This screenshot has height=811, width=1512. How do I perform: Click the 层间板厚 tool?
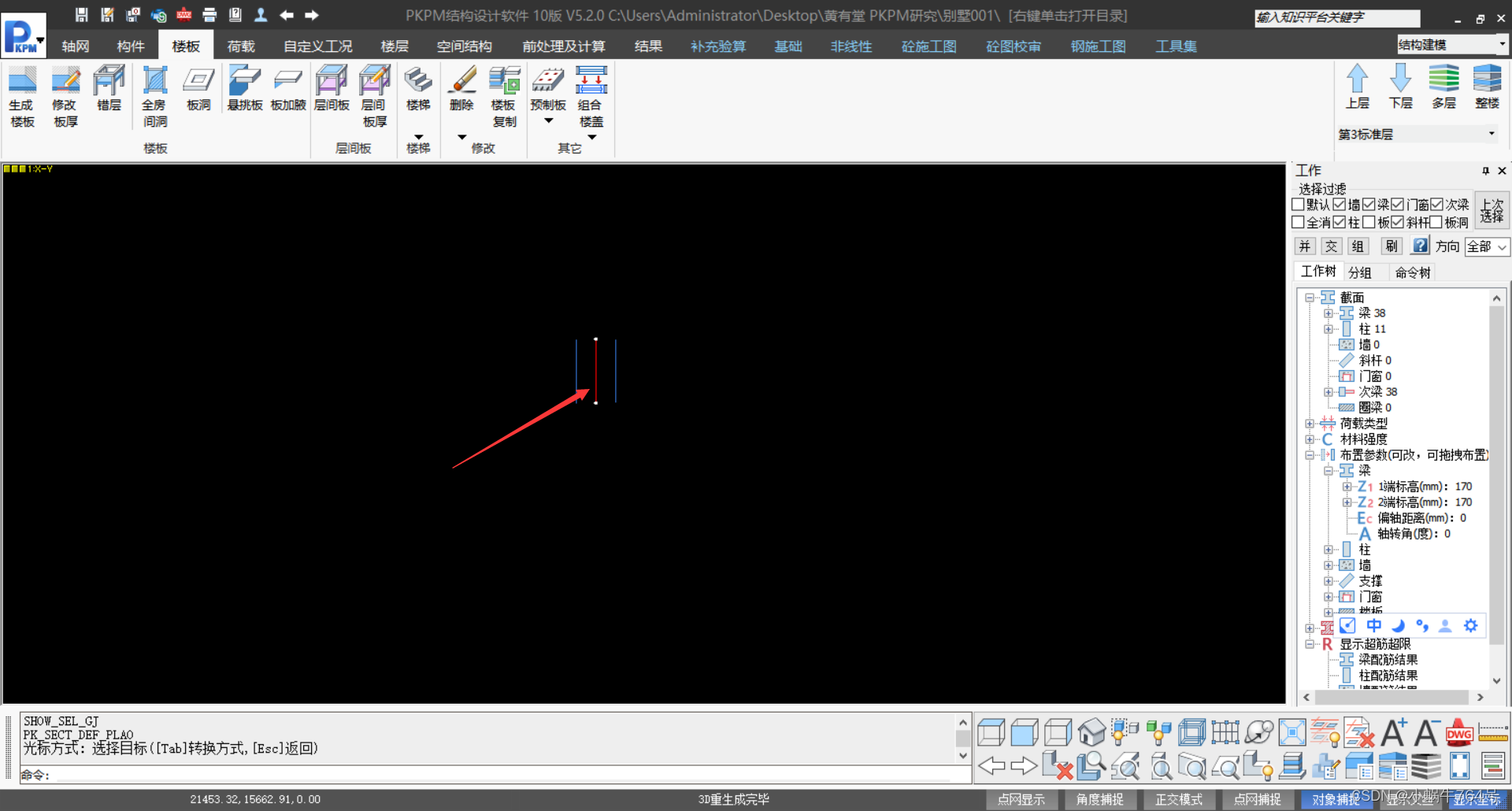(x=375, y=96)
